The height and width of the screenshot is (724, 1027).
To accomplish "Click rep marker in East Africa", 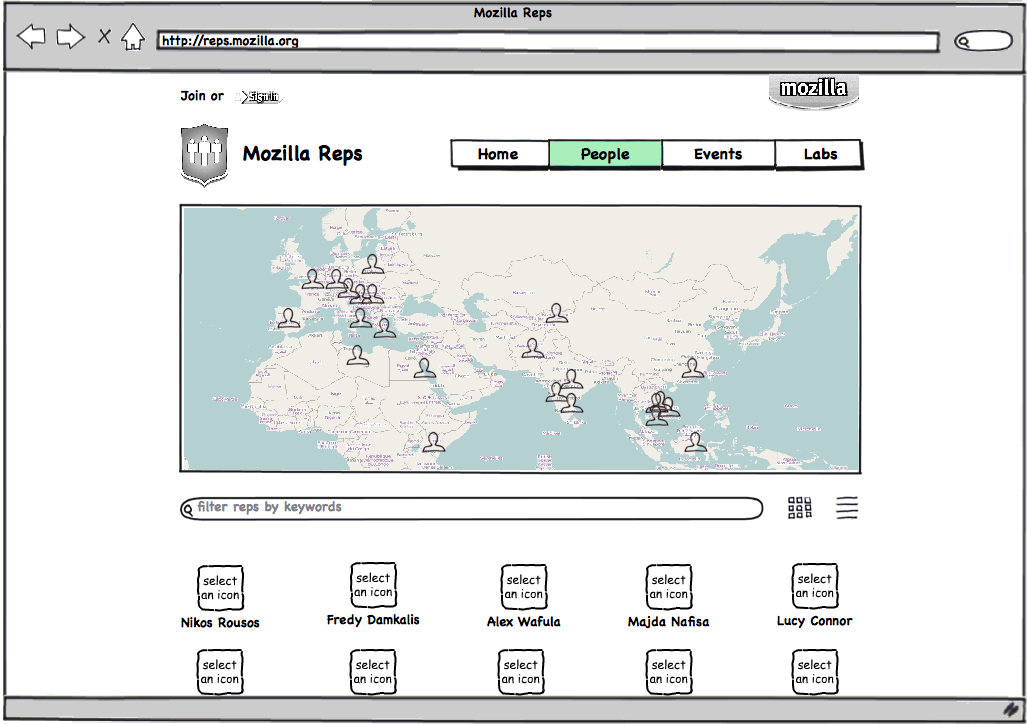I will click(433, 442).
